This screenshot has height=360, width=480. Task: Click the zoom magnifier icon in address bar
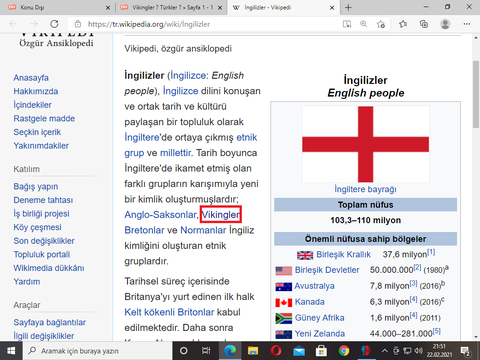[x=363, y=24]
